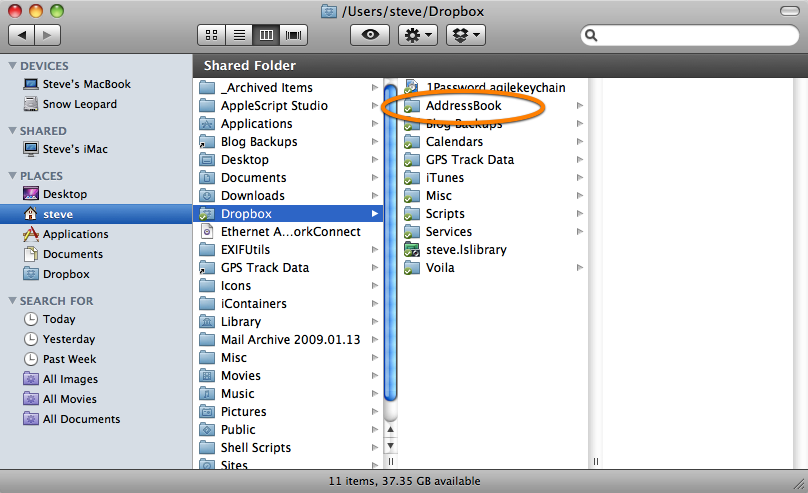Click the first column's scroll up arrow
The width and height of the screenshot is (808, 493).
pos(391,430)
